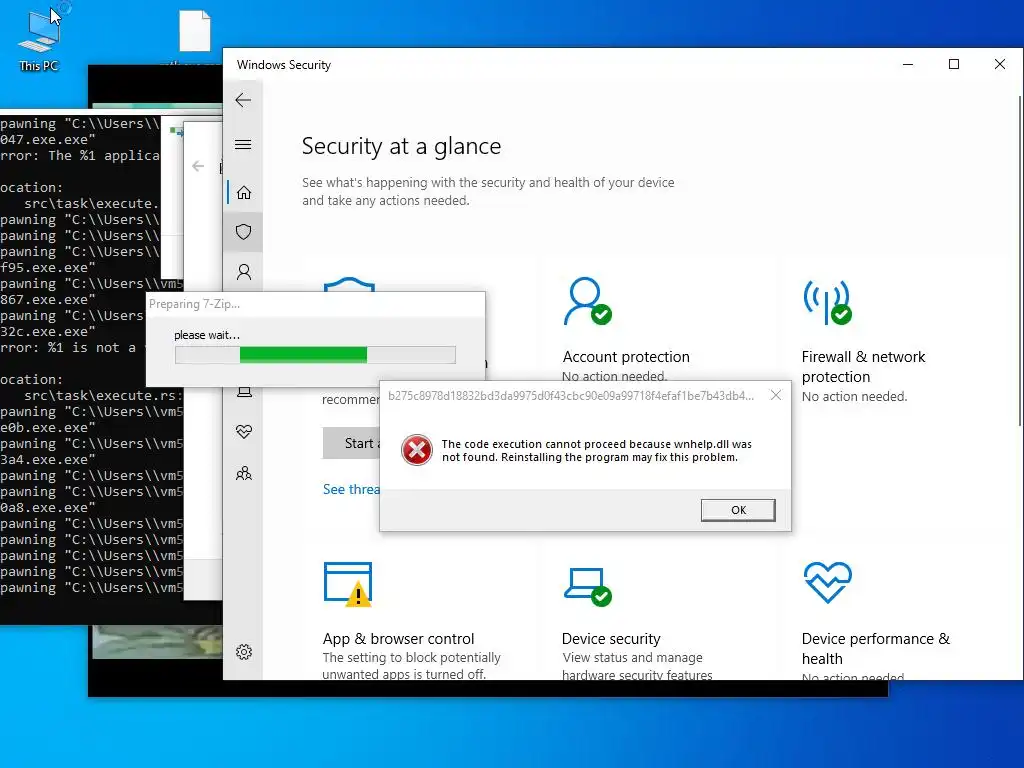Image resolution: width=1024 pixels, height=768 pixels.
Task: Click the Start actions button
Action: click(x=352, y=443)
